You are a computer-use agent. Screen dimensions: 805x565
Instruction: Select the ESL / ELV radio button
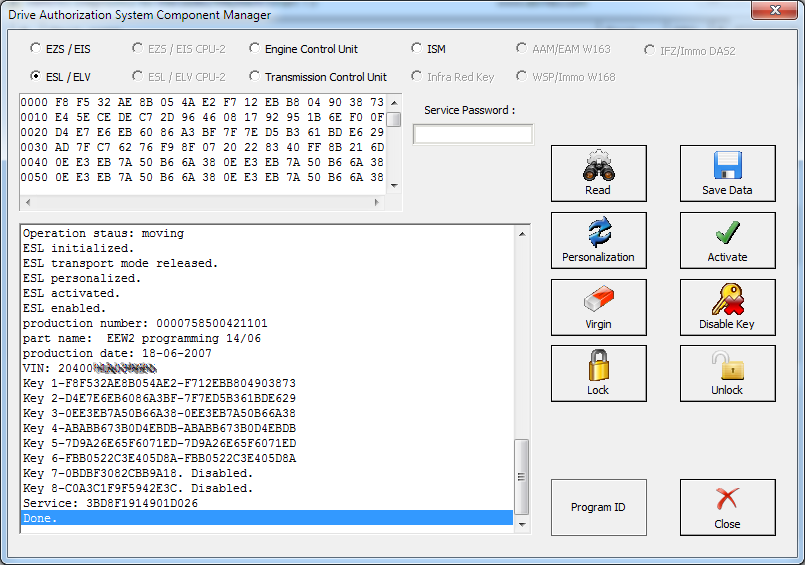pos(35,76)
